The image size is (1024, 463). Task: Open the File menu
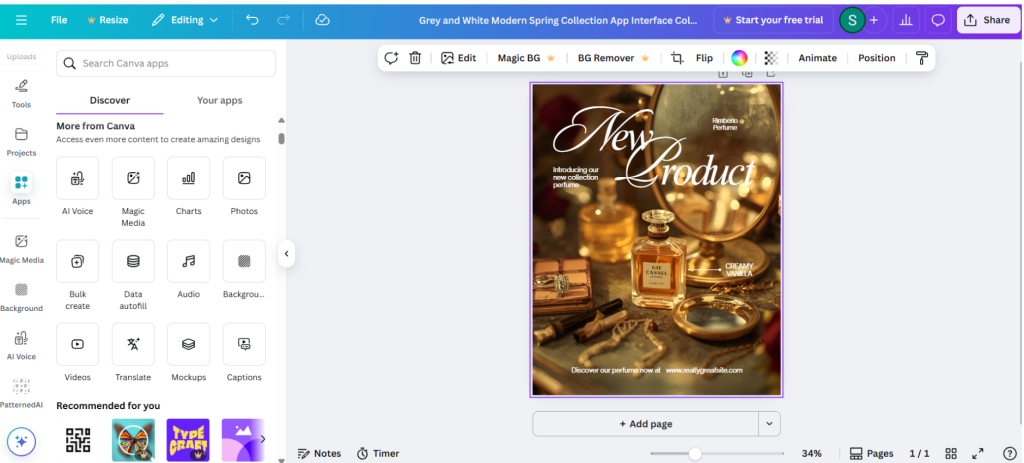point(59,20)
